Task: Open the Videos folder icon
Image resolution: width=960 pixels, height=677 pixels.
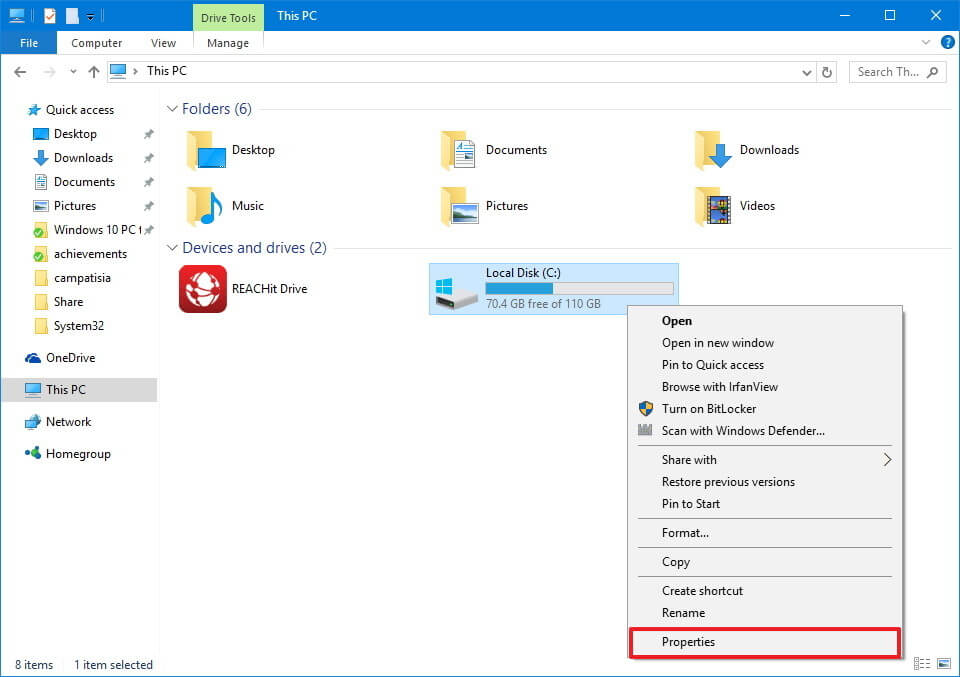Action: (713, 206)
